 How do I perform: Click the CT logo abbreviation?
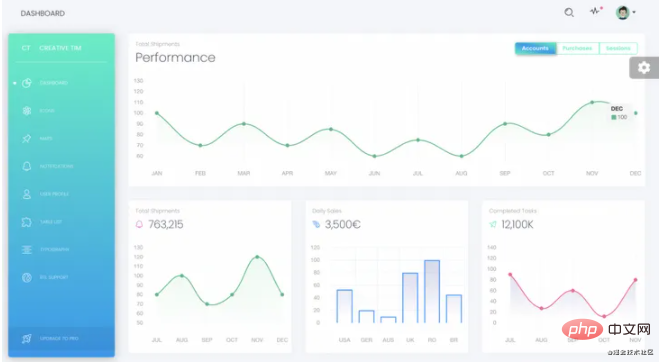[x=26, y=48]
